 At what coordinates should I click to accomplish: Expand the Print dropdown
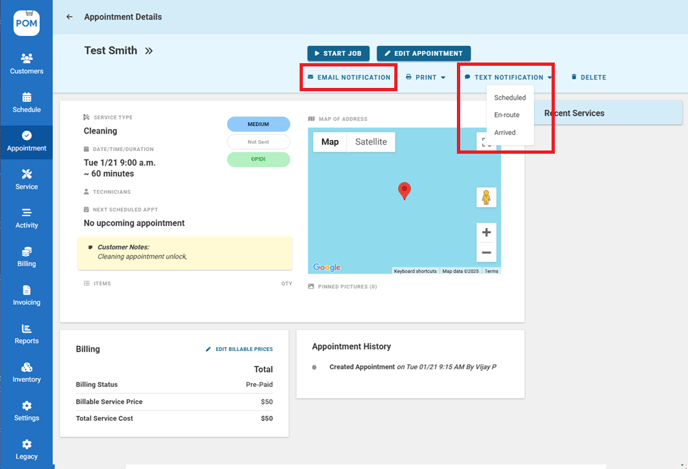(x=426, y=77)
